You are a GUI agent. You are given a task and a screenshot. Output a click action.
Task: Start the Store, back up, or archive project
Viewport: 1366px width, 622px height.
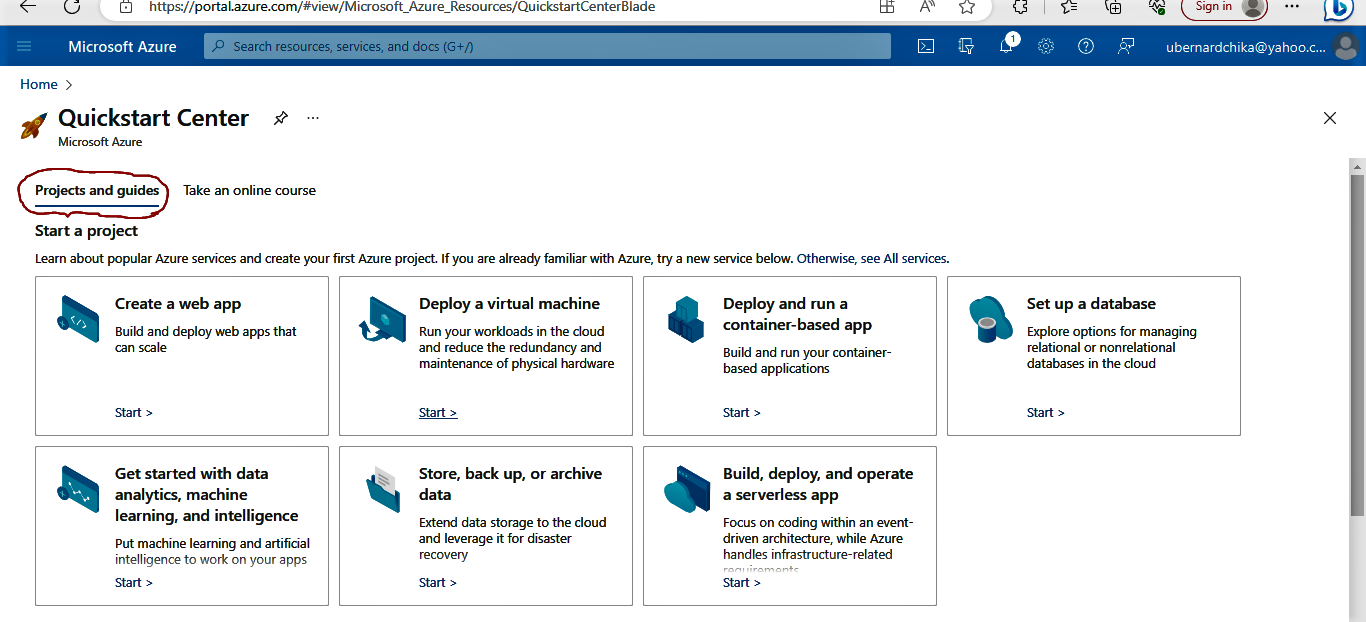[438, 582]
